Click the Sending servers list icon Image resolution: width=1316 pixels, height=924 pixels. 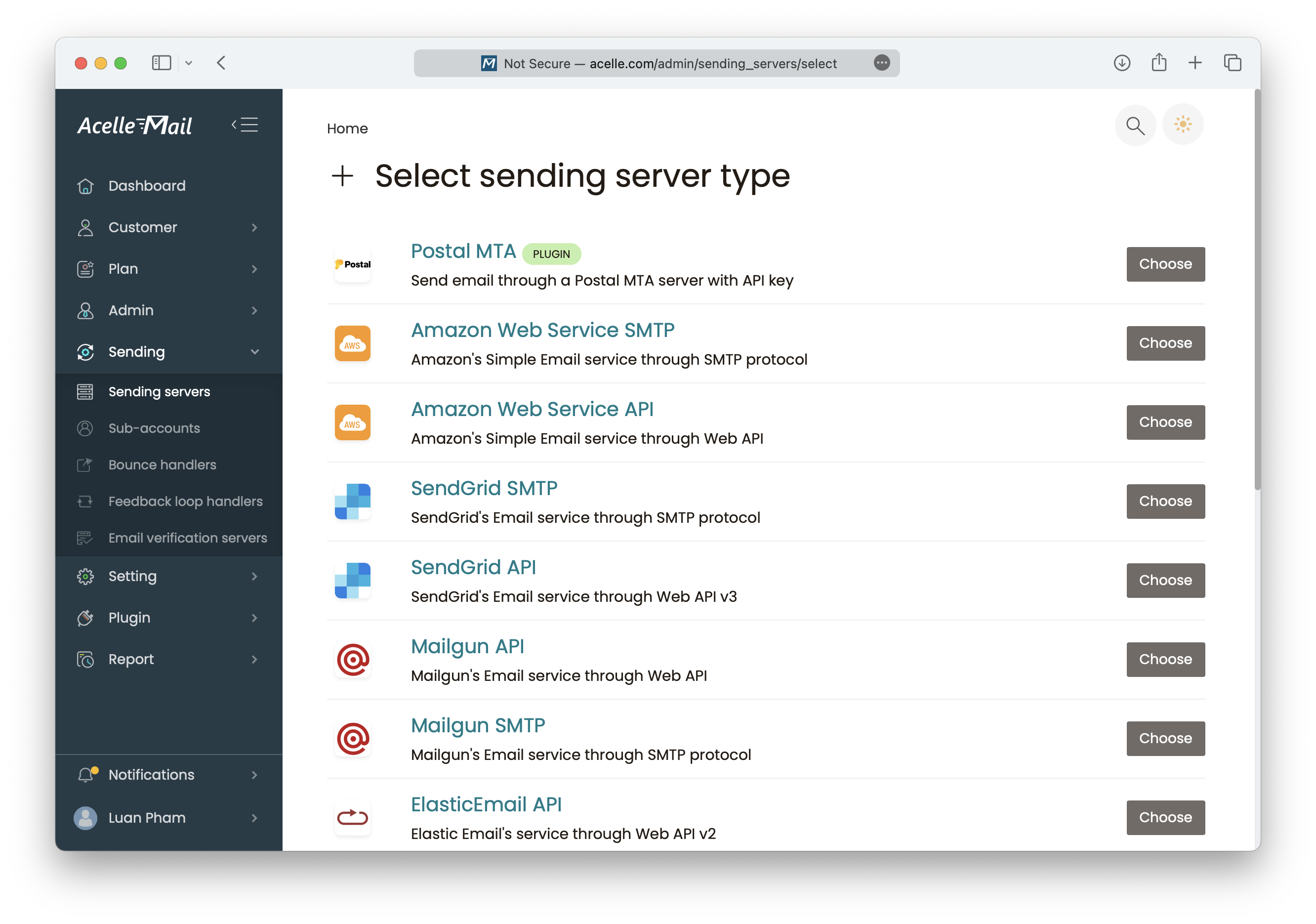tap(85, 391)
